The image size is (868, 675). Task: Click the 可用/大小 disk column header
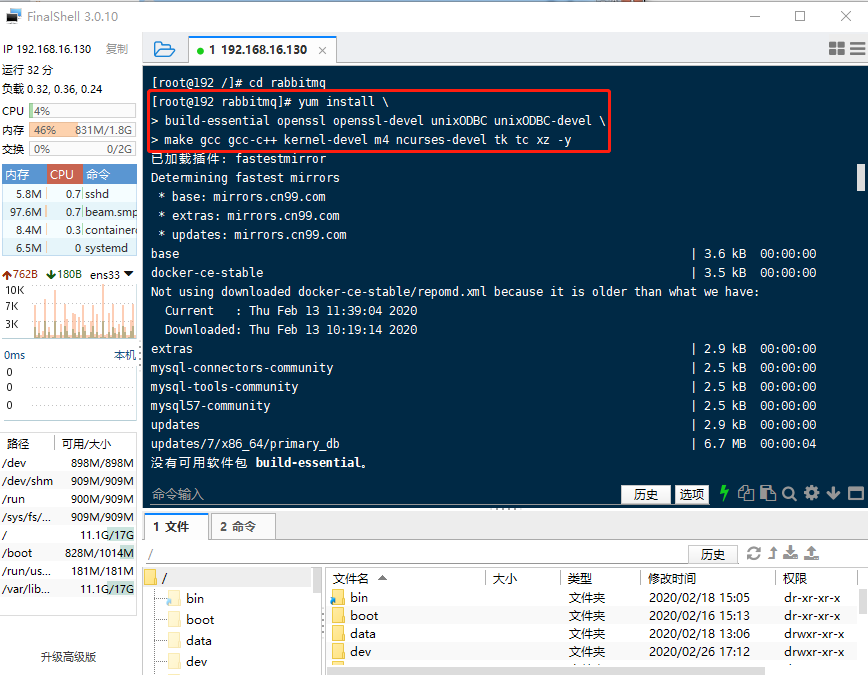(95, 444)
